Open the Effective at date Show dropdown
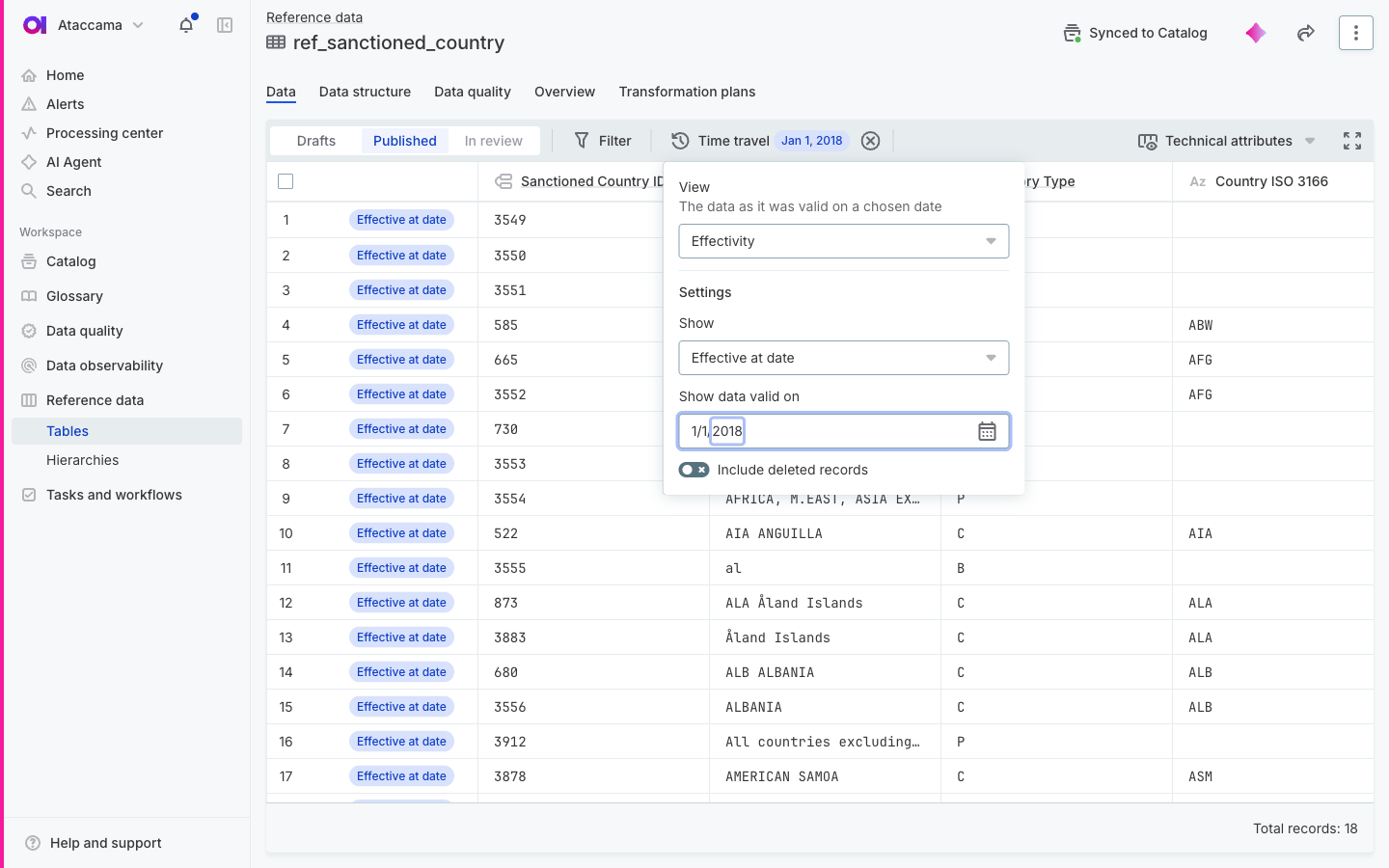1389x868 pixels. (x=844, y=358)
